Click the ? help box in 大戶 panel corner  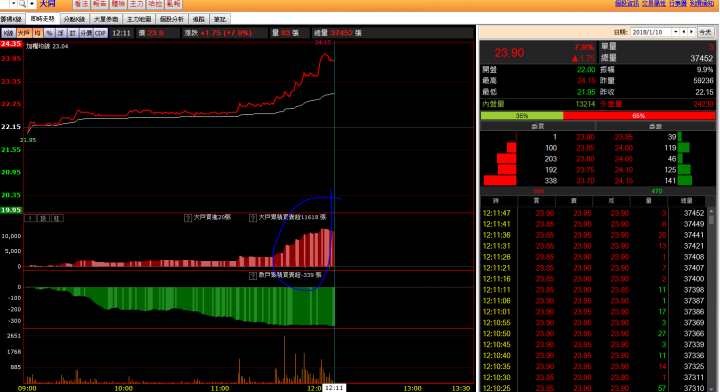tap(30, 218)
